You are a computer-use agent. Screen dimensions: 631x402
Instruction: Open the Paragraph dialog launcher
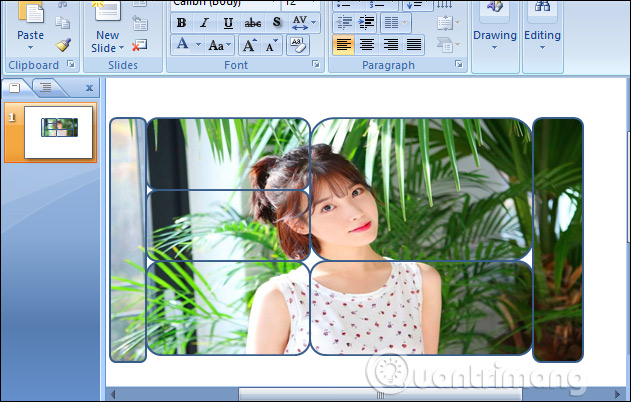click(x=459, y=64)
